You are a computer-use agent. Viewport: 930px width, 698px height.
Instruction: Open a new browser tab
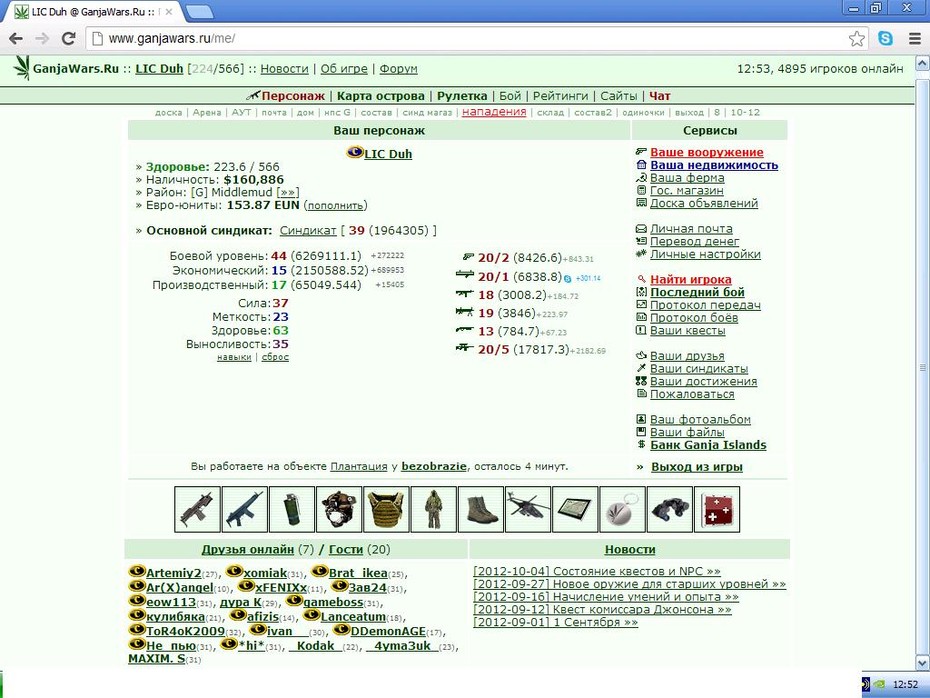point(199,11)
